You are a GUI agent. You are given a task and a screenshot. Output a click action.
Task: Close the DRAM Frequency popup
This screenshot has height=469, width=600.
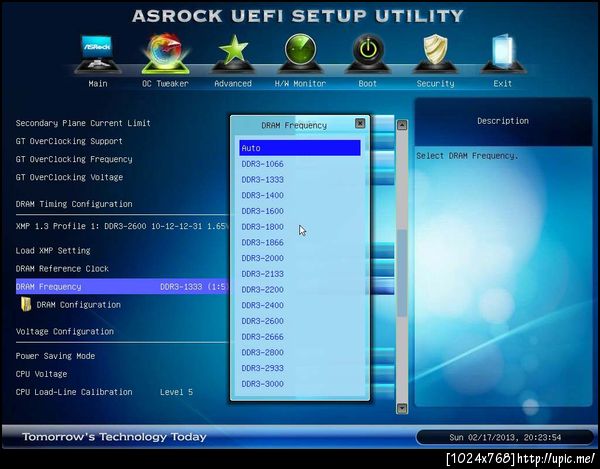point(360,123)
